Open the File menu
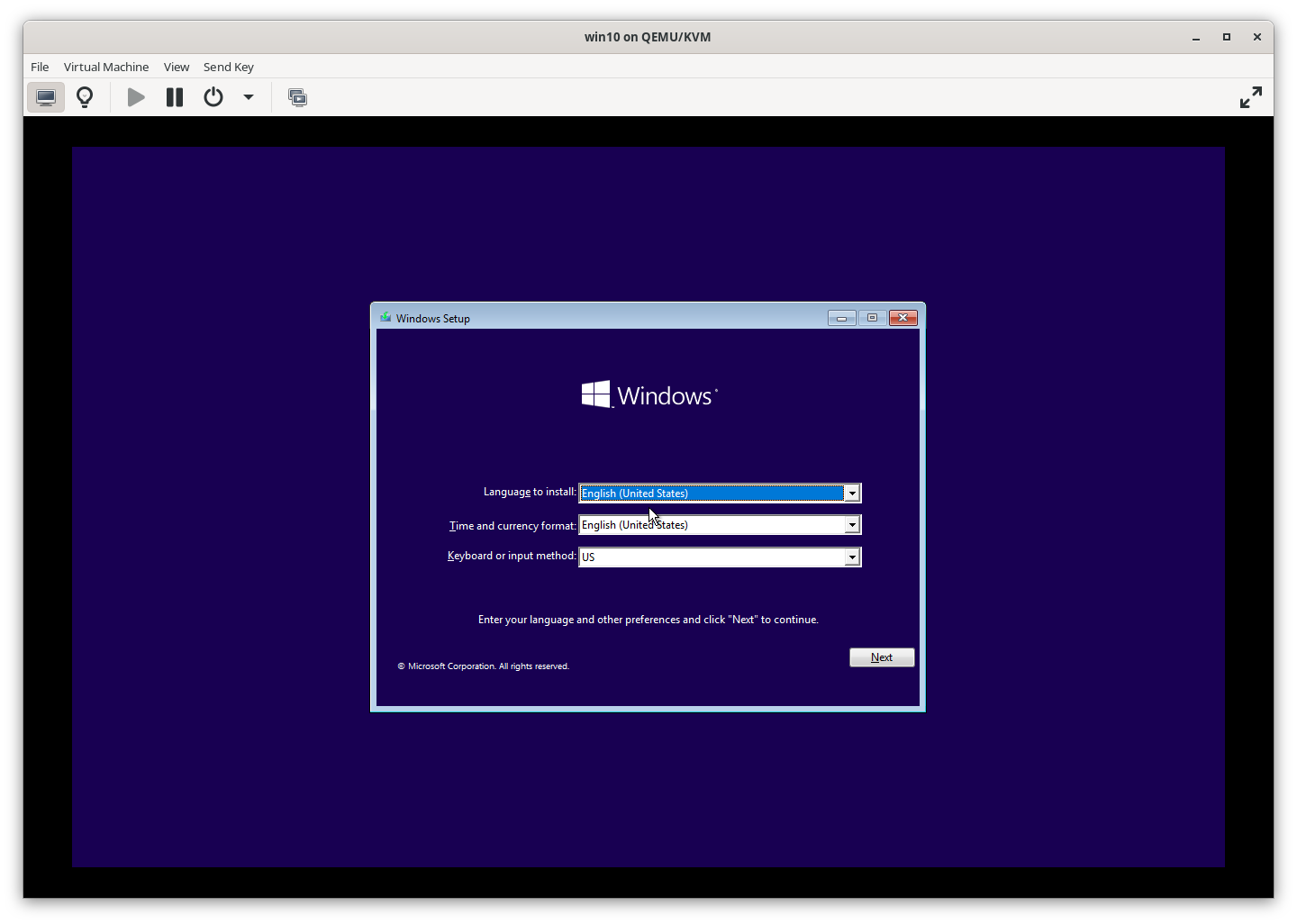The image size is (1297, 924). tap(40, 67)
